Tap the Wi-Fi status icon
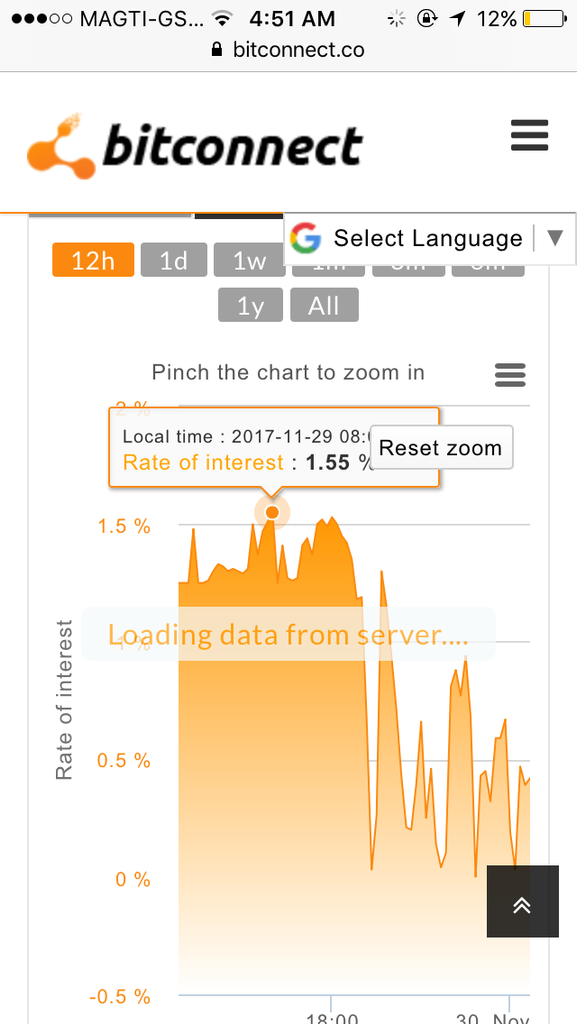The image size is (577, 1024). tap(223, 20)
